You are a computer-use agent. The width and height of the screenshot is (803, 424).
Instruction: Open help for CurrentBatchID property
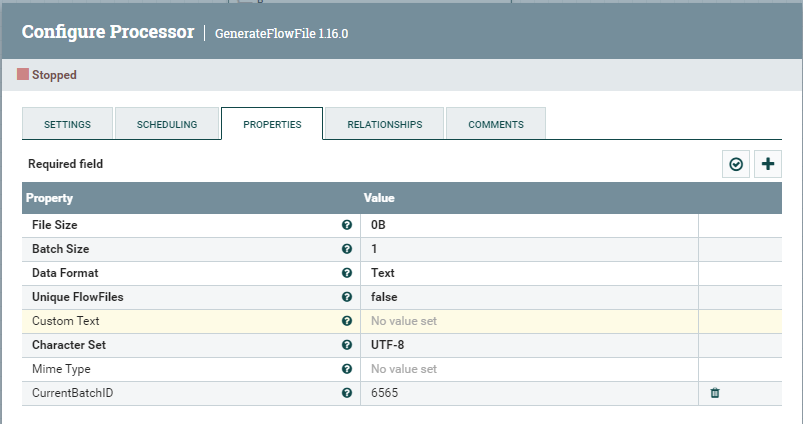point(347,393)
